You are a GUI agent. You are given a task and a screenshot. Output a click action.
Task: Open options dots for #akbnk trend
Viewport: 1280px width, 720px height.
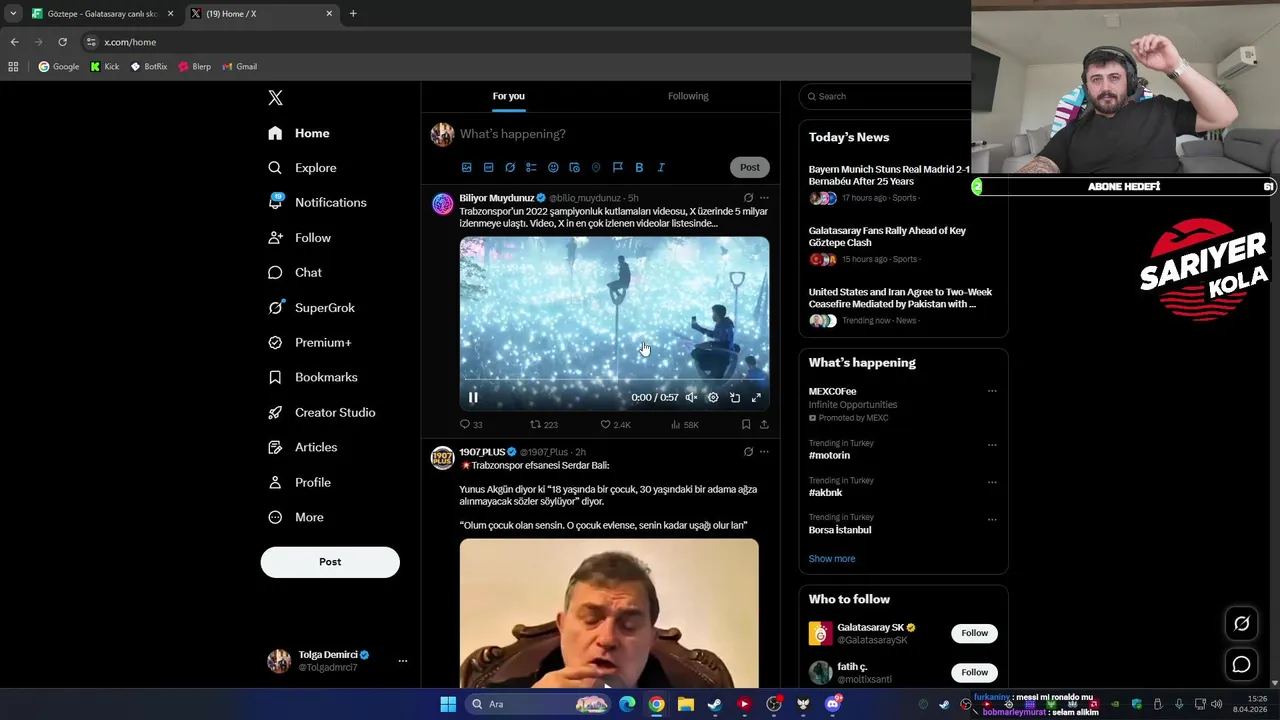click(x=992, y=482)
